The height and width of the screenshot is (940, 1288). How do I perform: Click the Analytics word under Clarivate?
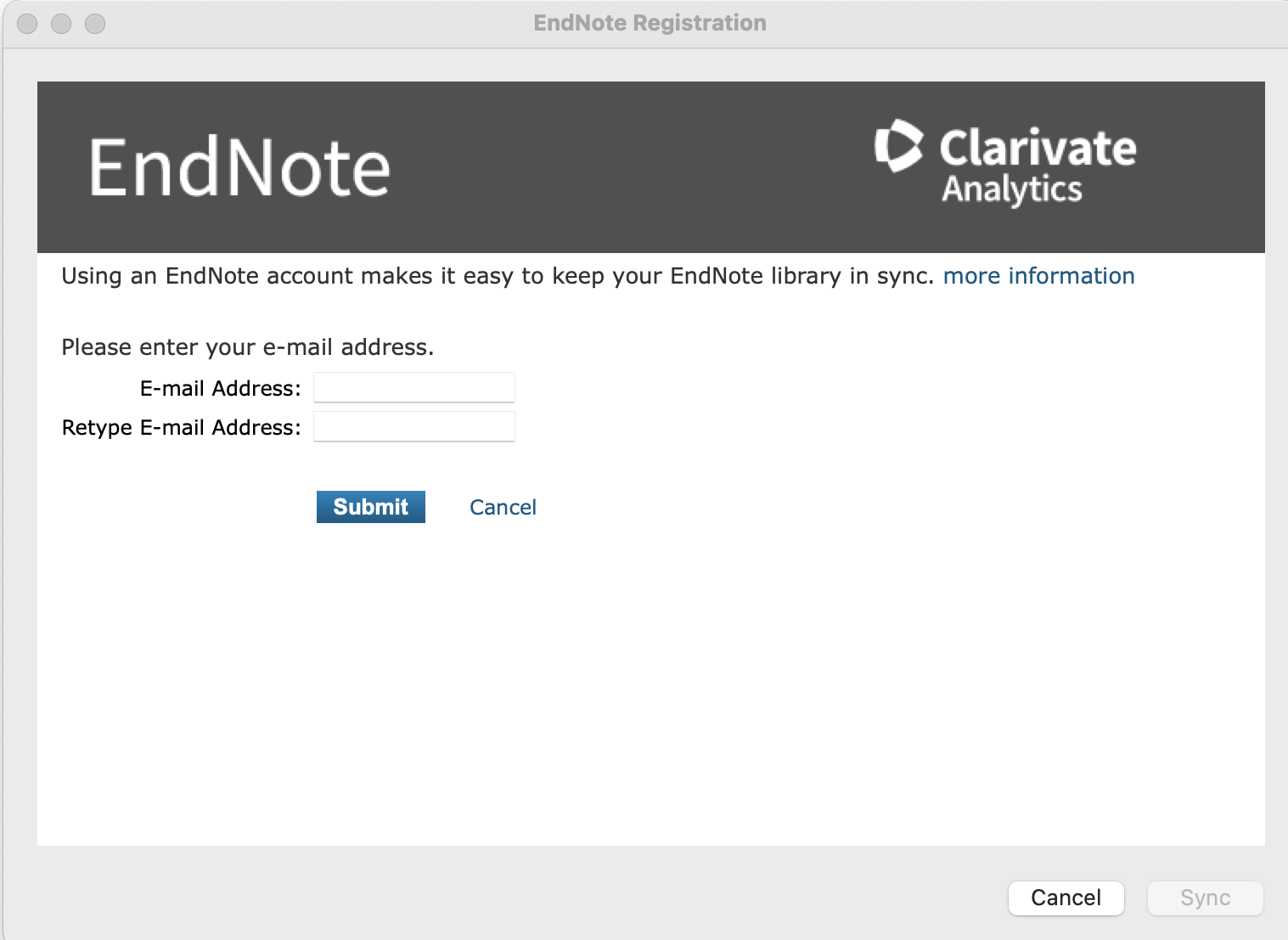(x=1011, y=189)
